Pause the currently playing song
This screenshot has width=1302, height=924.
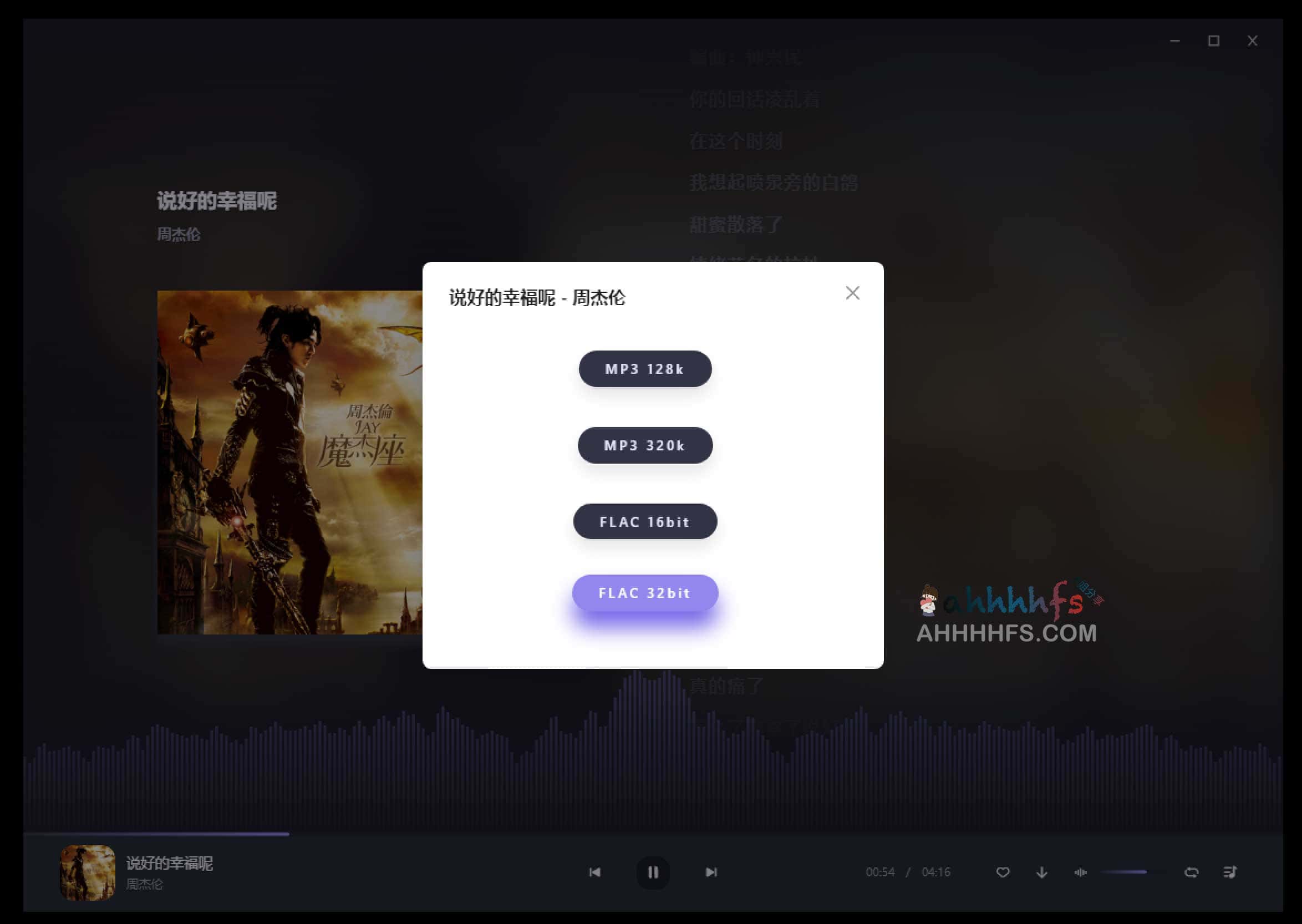[654, 872]
